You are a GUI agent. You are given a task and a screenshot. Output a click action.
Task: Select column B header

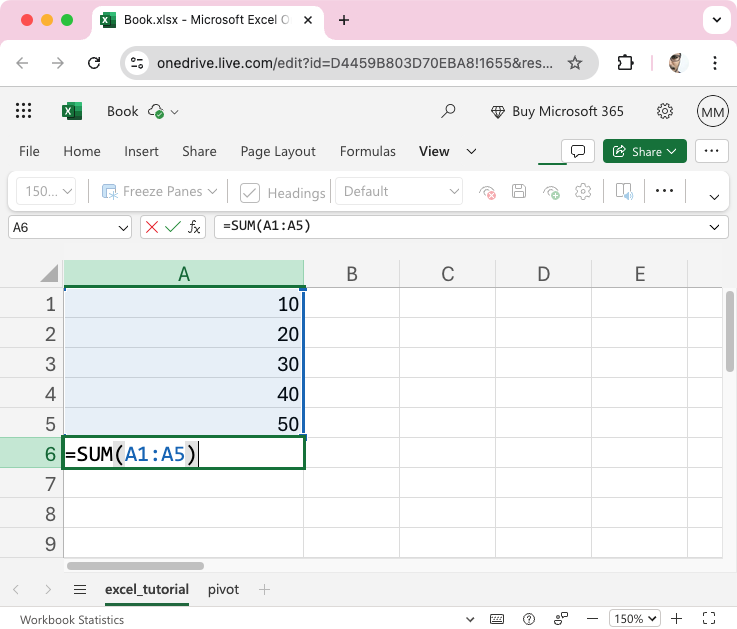pos(352,274)
